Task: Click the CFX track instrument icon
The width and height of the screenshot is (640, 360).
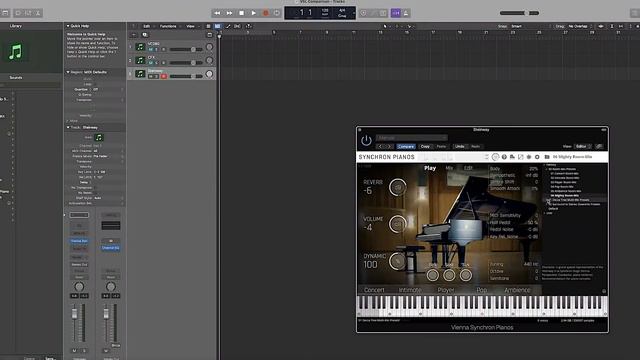Action: click(140, 60)
